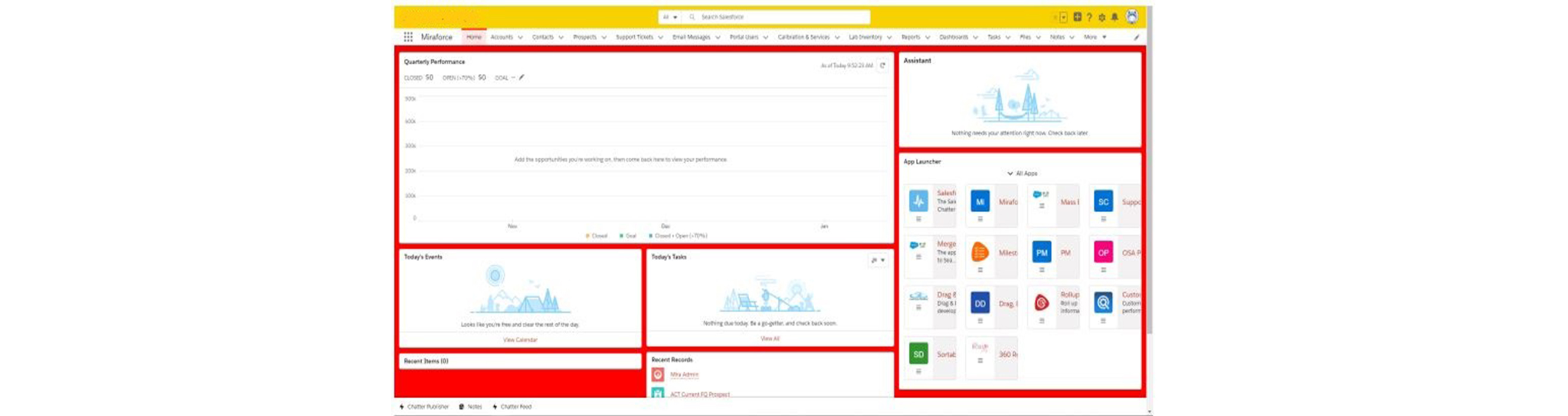Go to the Home tab
Screen dimensions: 1568x416
click(x=473, y=37)
